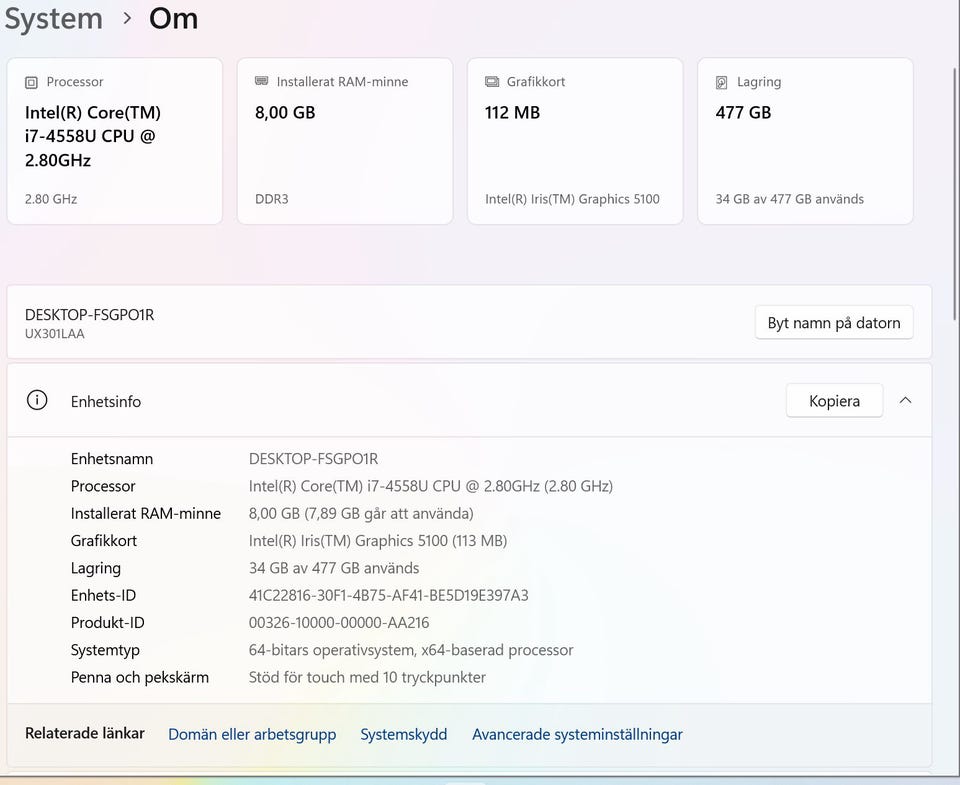Click processor value in device info list
The height and width of the screenshot is (785, 960).
pyautogui.click(x=430, y=486)
